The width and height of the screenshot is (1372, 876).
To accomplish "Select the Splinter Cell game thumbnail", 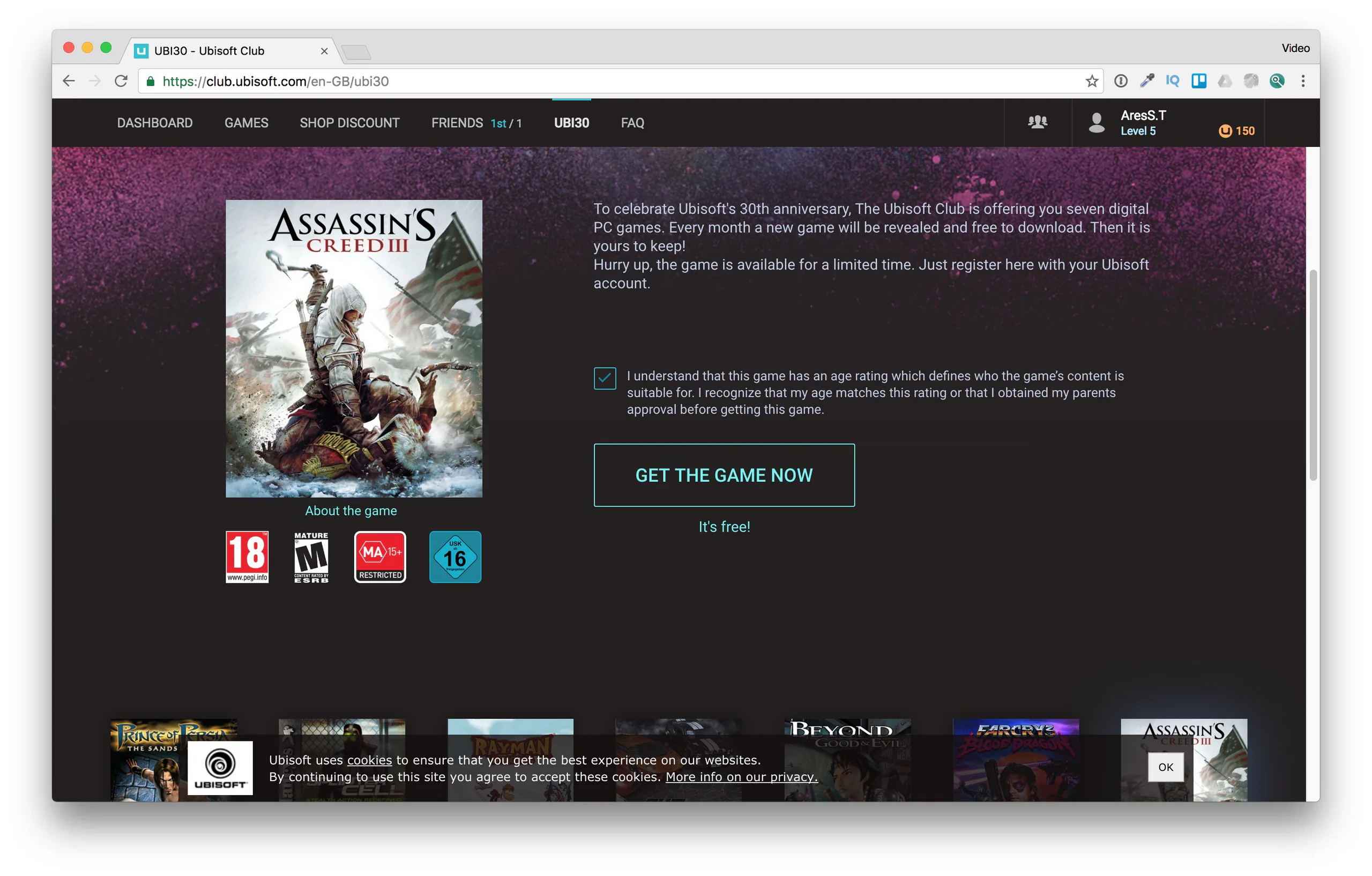I will (x=342, y=760).
